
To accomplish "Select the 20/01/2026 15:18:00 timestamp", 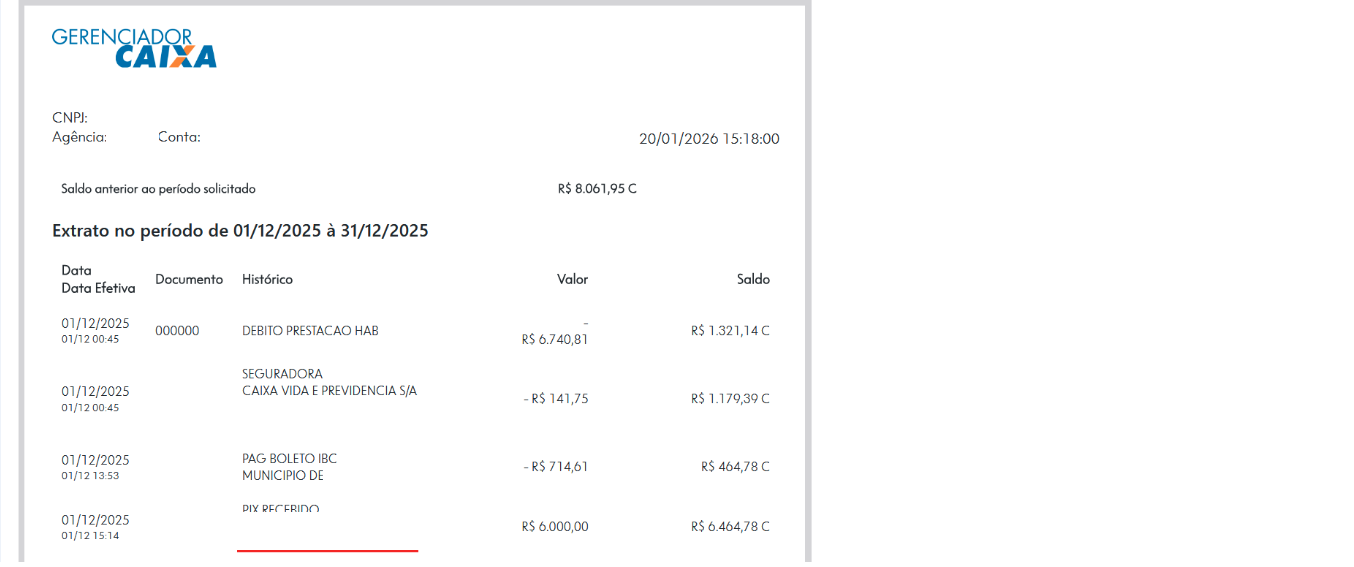I will (x=709, y=139).
